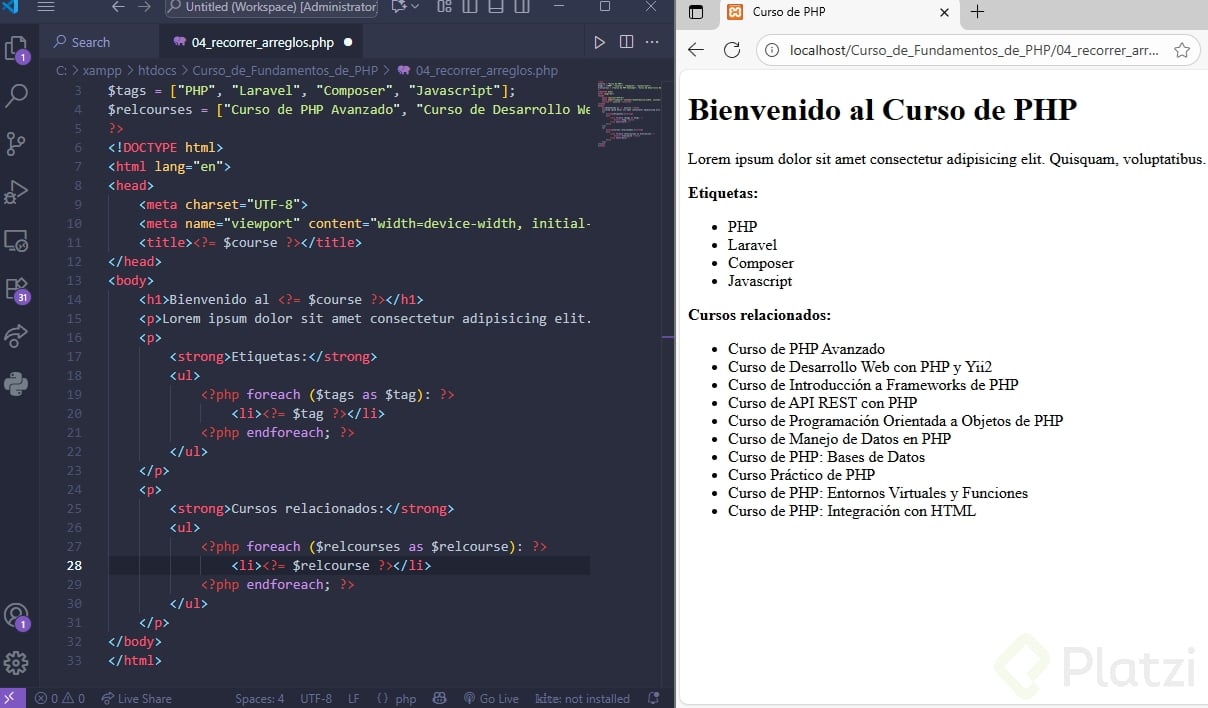Open the Python activity bar icon
This screenshot has width=1208, height=708.
tap(16, 383)
